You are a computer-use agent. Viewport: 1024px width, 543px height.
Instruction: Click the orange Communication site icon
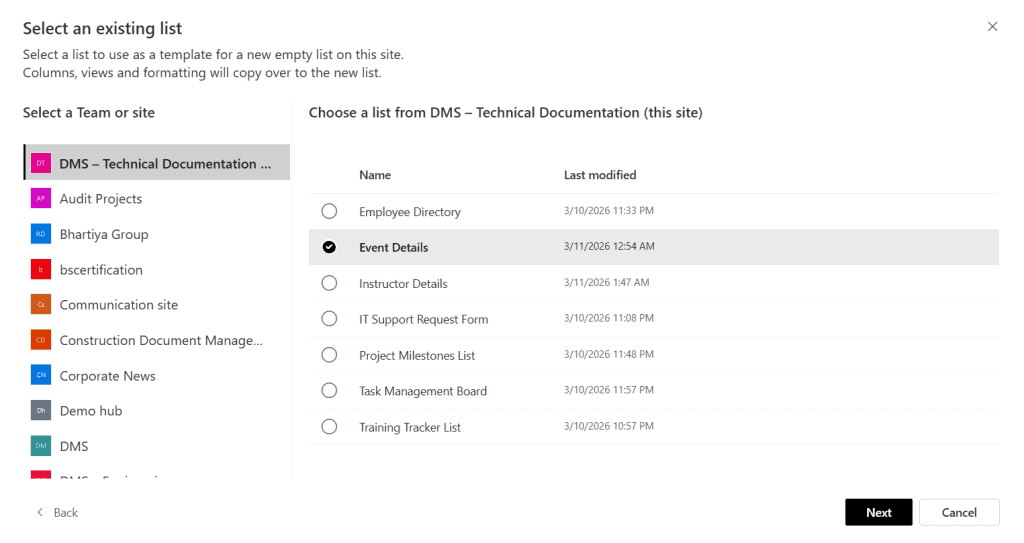41,305
